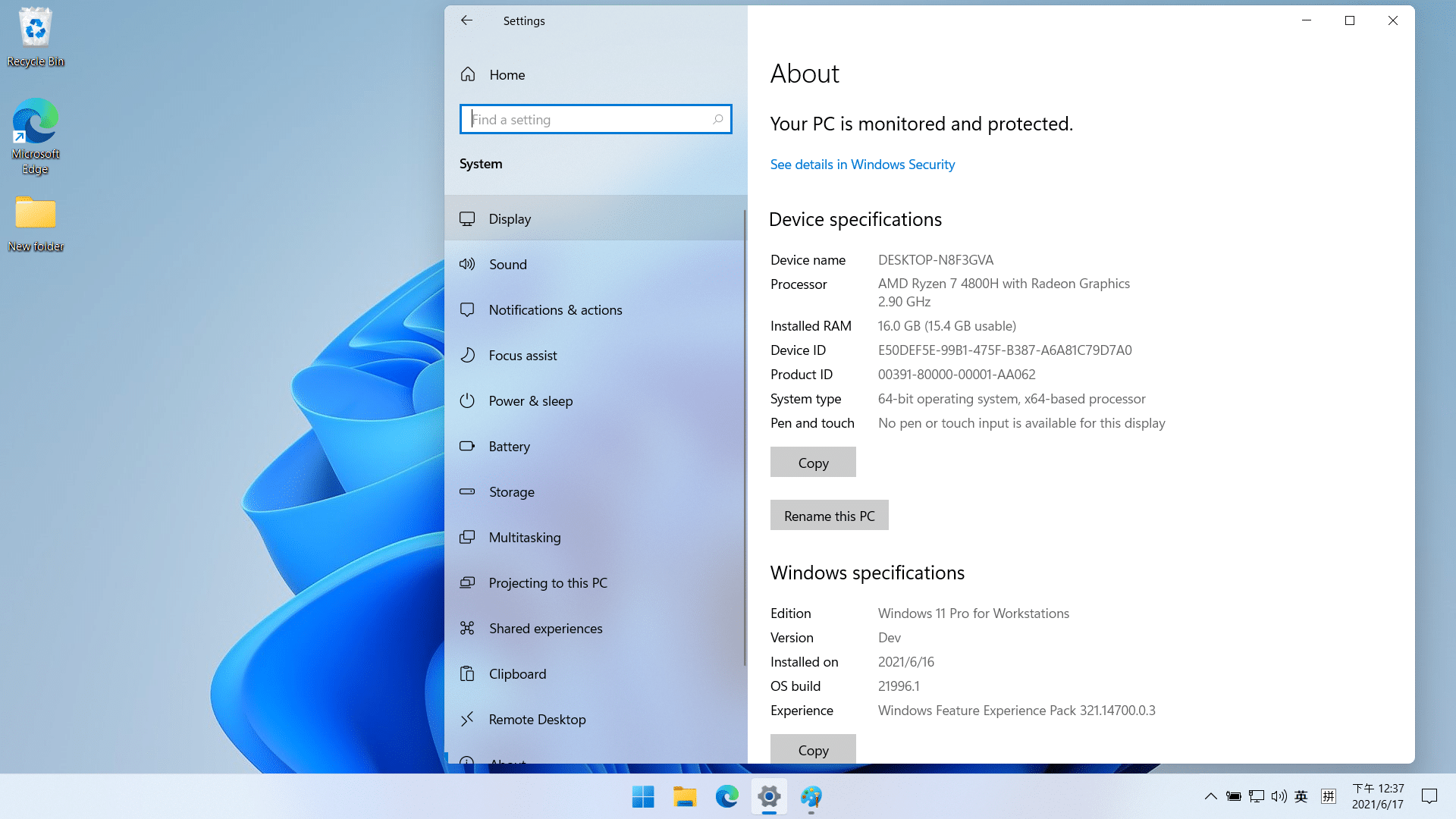Click the Product ID 00391-80000-00001-AA062
This screenshot has height=819, width=1456.
point(956,374)
